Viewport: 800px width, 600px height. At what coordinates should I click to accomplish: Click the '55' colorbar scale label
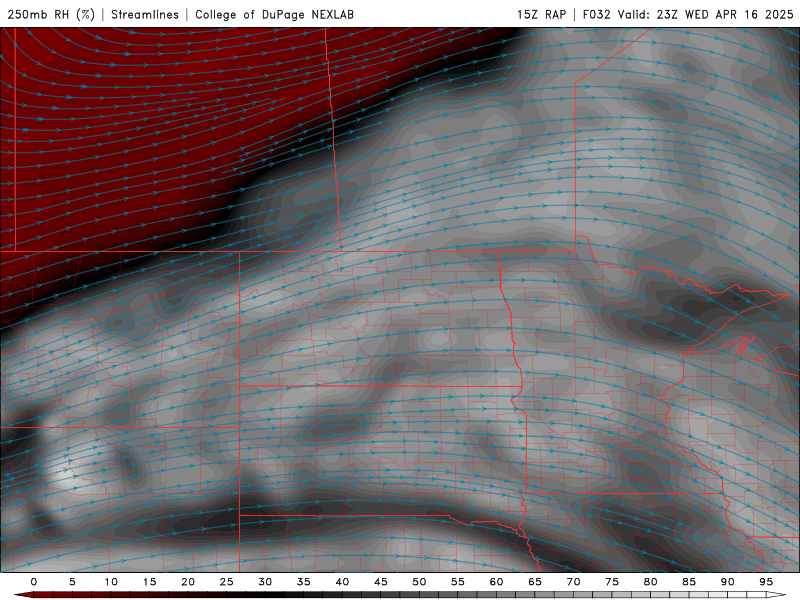click(x=458, y=582)
